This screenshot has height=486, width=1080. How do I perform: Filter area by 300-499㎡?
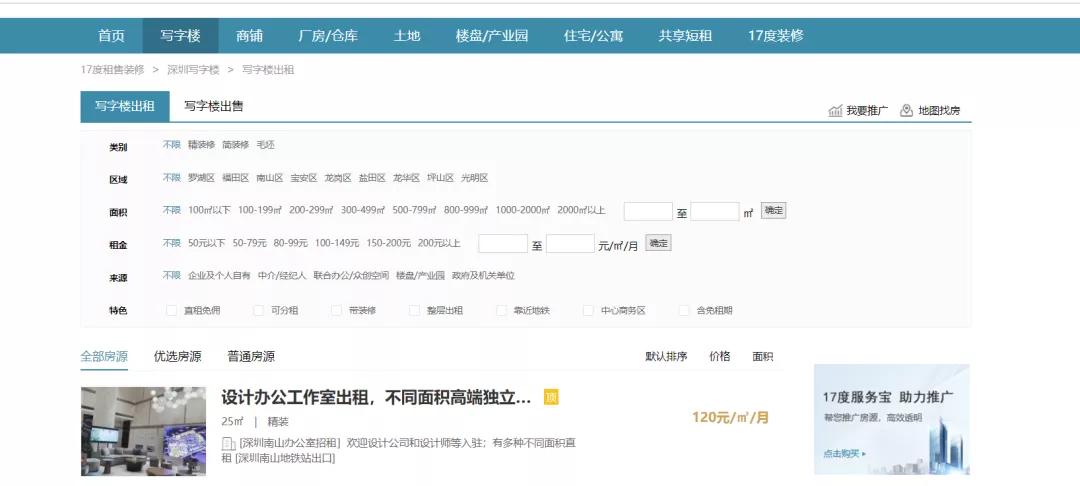click(363, 211)
